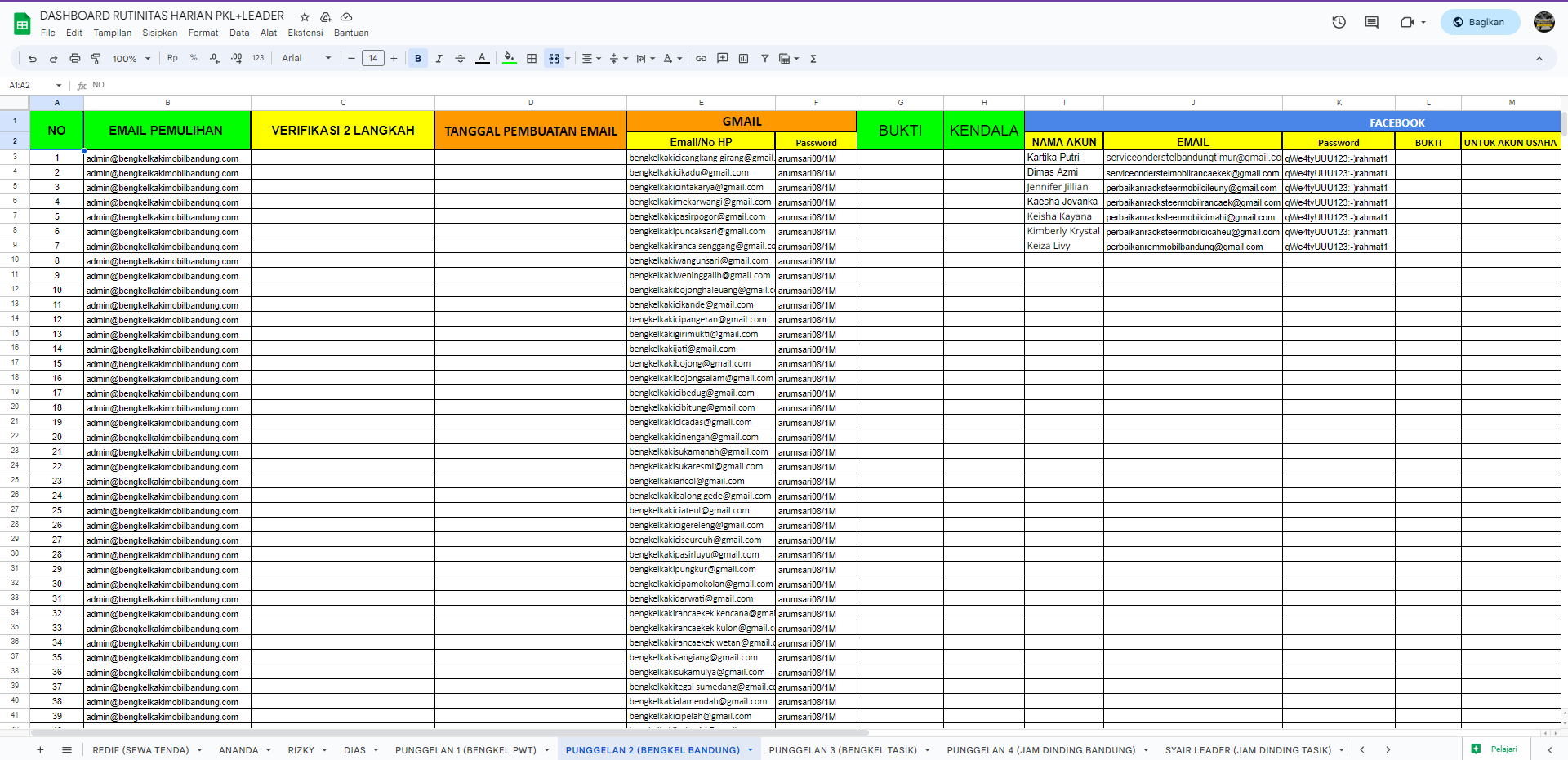This screenshot has height=760, width=1568.
Task: Open the all sheets list icon
Action: [x=67, y=749]
